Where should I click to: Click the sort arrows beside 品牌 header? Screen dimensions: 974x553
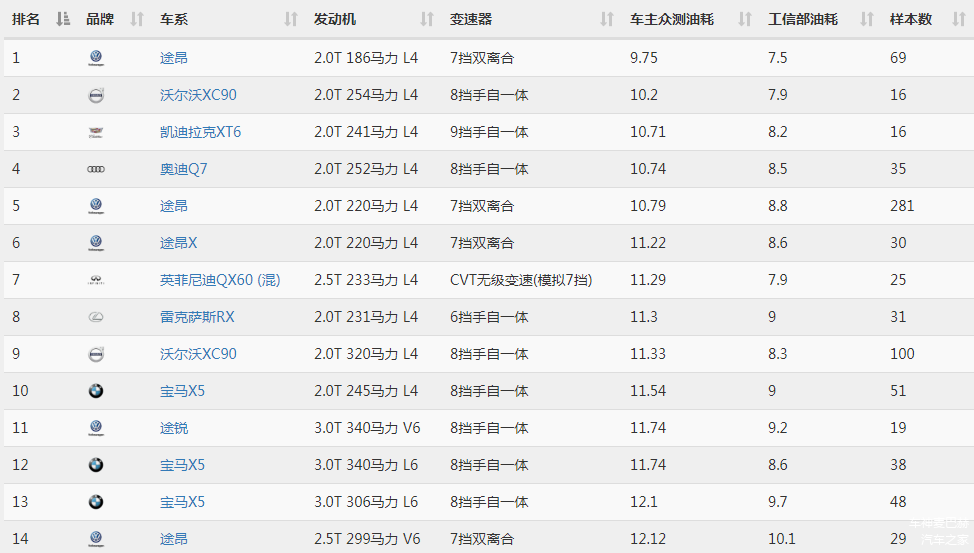[x=137, y=19]
